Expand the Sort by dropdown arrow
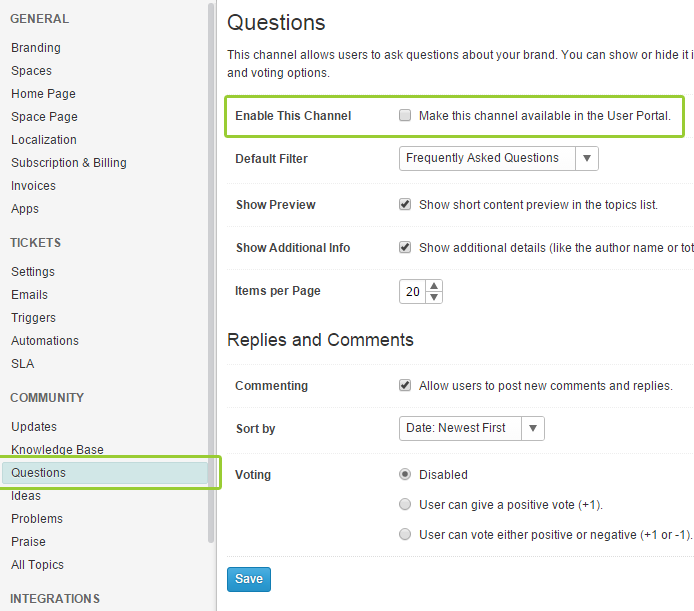This screenshot has height=611, width=694. click(533, 428)
